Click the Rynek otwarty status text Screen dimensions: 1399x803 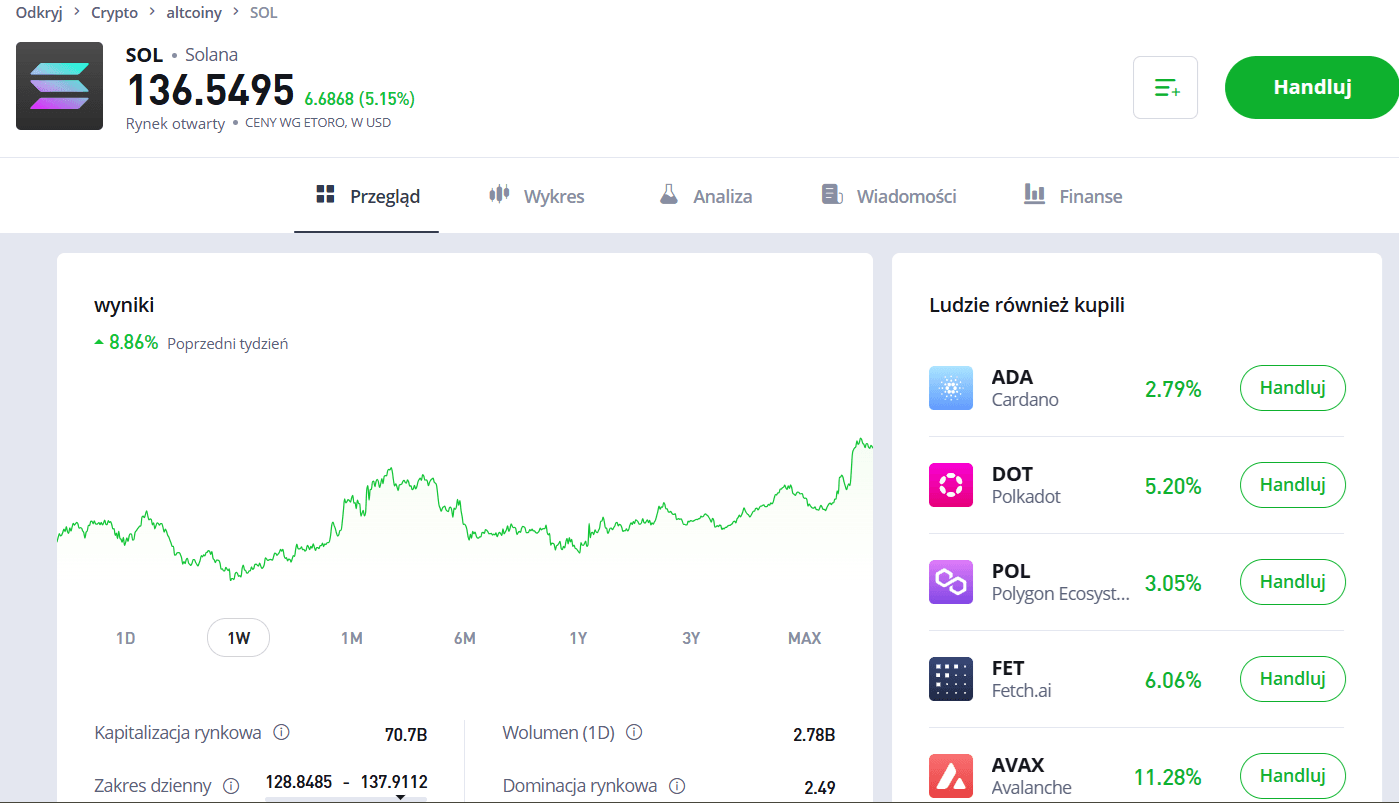[176, 124]
